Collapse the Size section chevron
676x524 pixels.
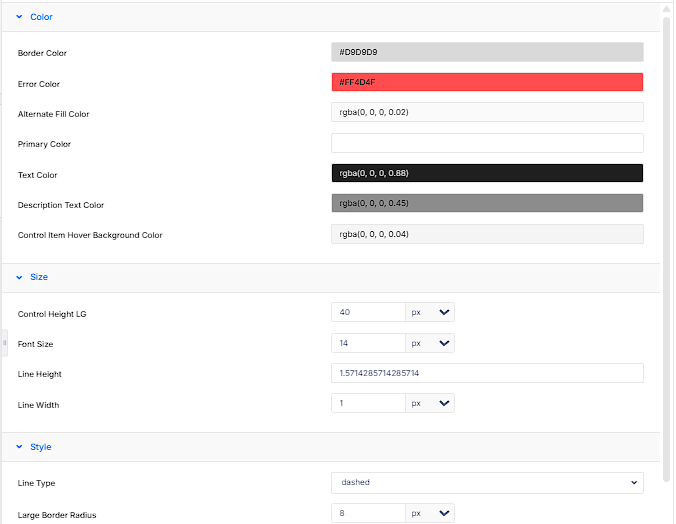(19, 277)
